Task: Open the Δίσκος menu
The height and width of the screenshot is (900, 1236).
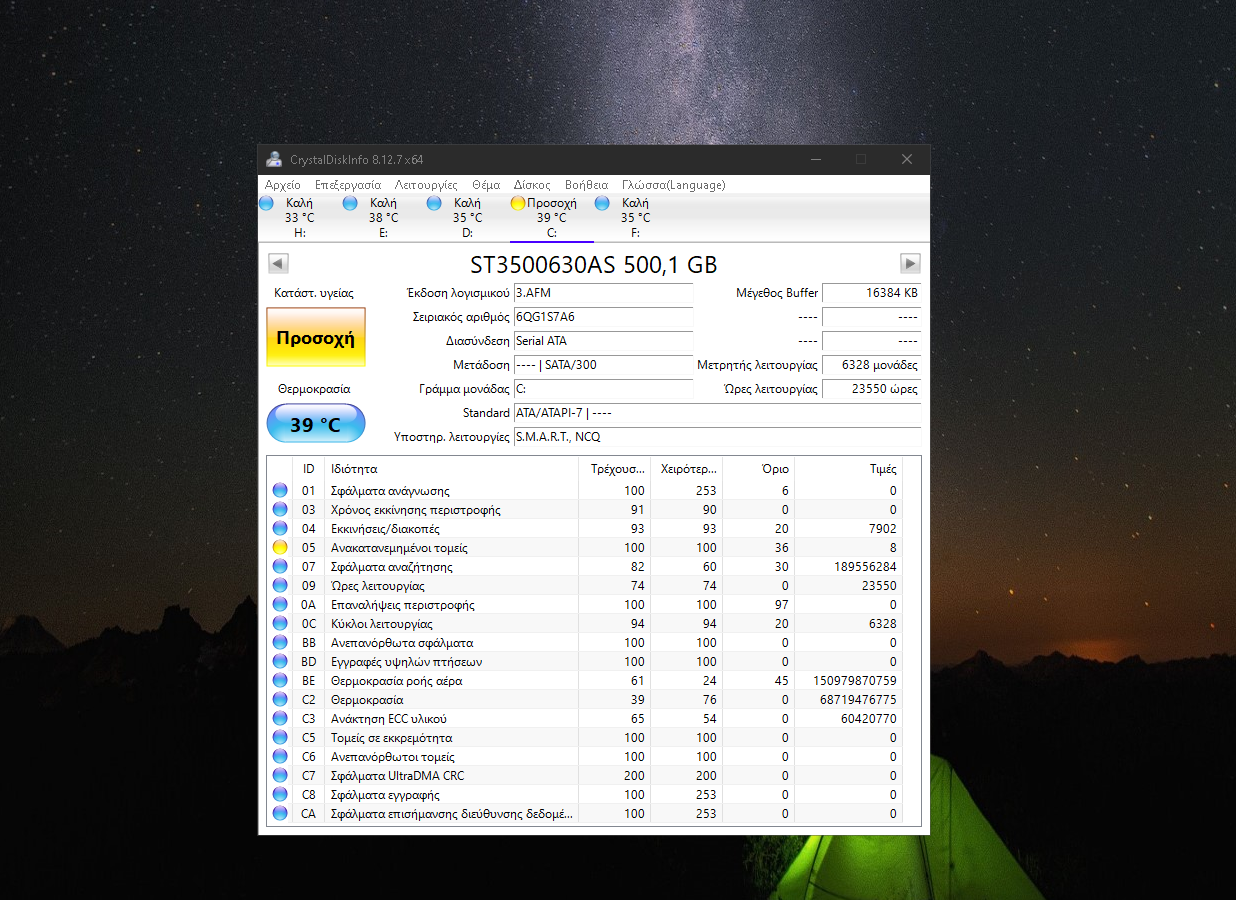Action: (532, 185)
